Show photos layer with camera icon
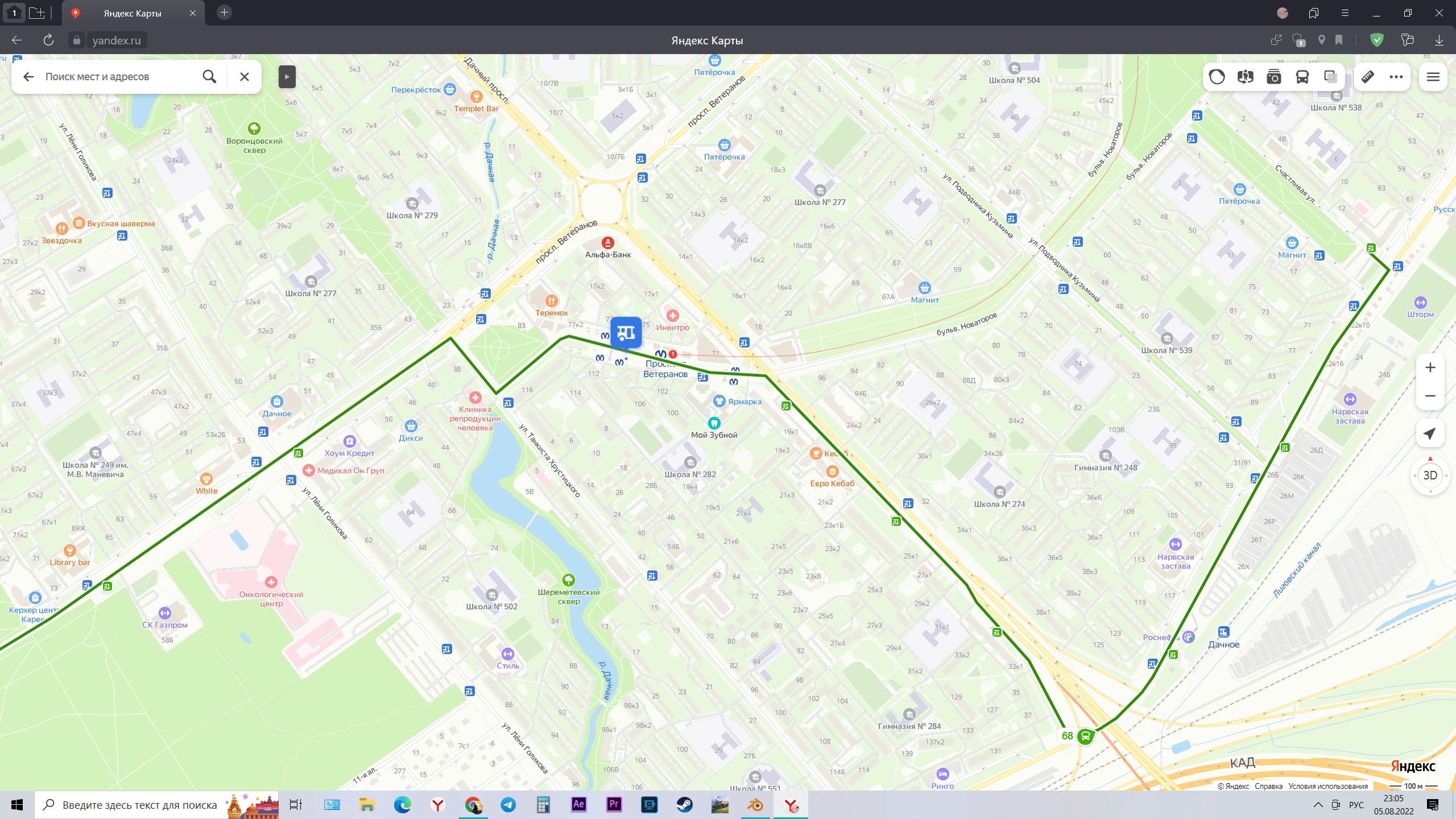The image size is (1456, 819). 1273,77
